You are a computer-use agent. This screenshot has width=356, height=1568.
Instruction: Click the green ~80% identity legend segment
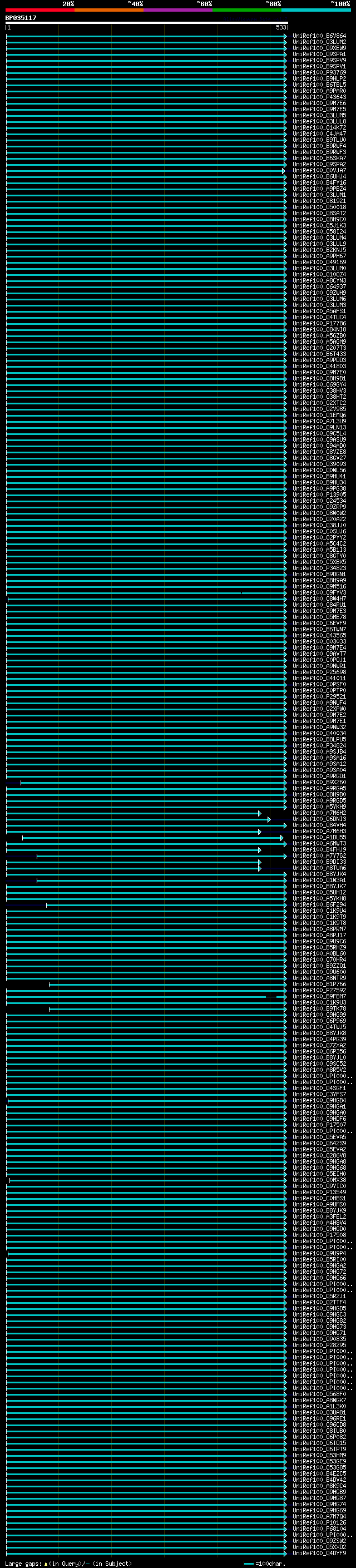[247, 10]
